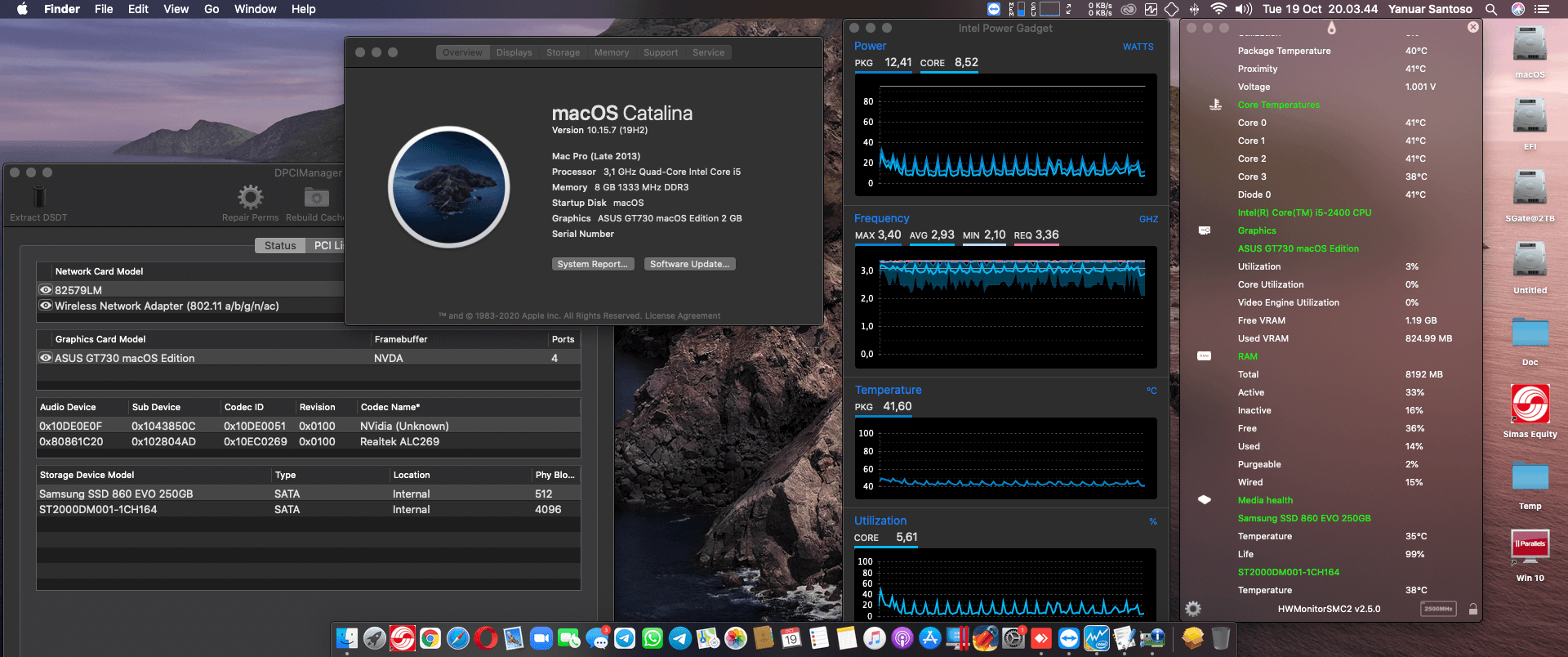Image resolution: width=1568 pixels, height=657 pixels.
Task: Select the EFI drive desktop icon
Action: (1530, 117)
